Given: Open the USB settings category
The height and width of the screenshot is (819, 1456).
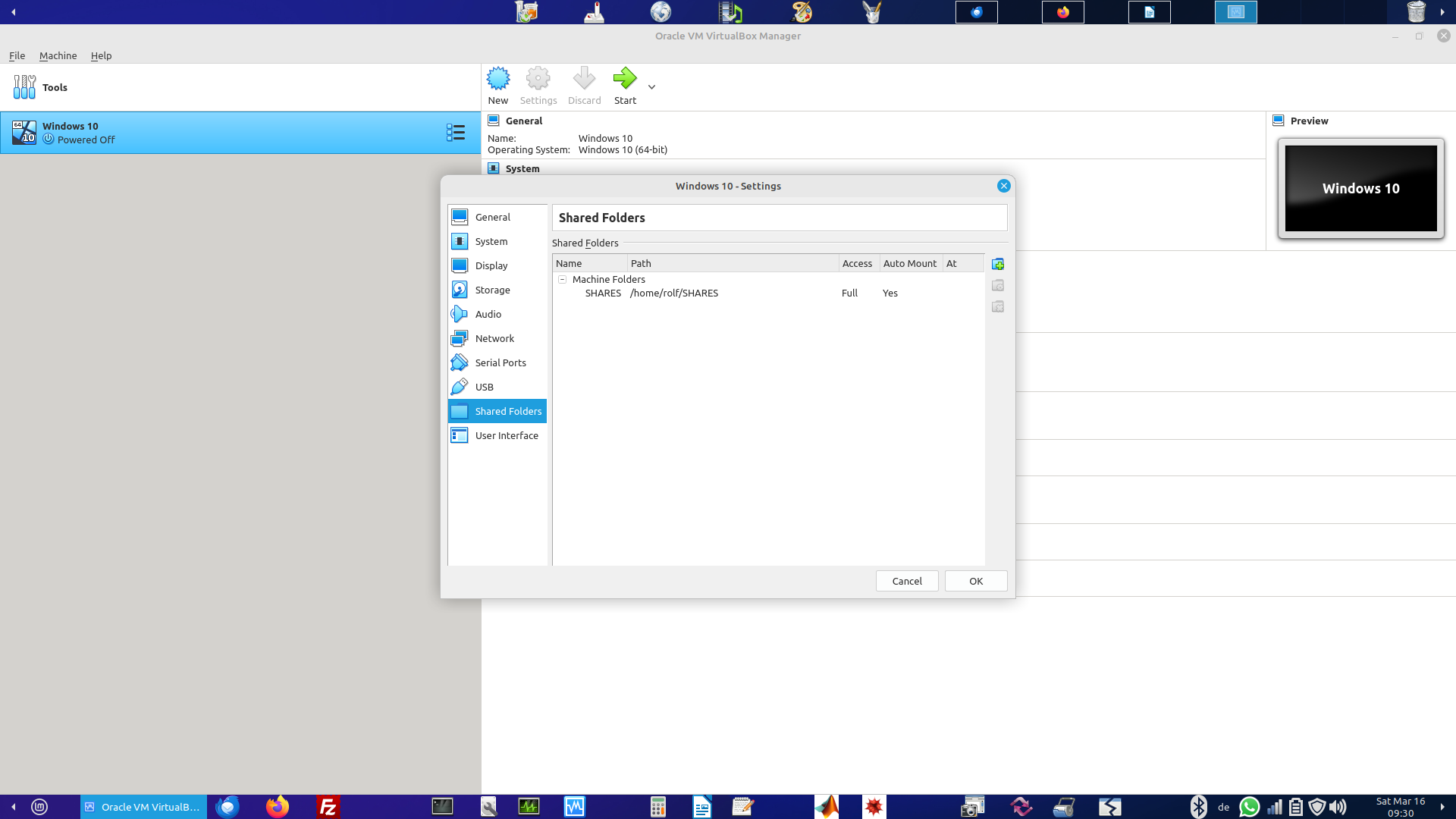Looking at the screenshot, I should click(x=497, y=387).
